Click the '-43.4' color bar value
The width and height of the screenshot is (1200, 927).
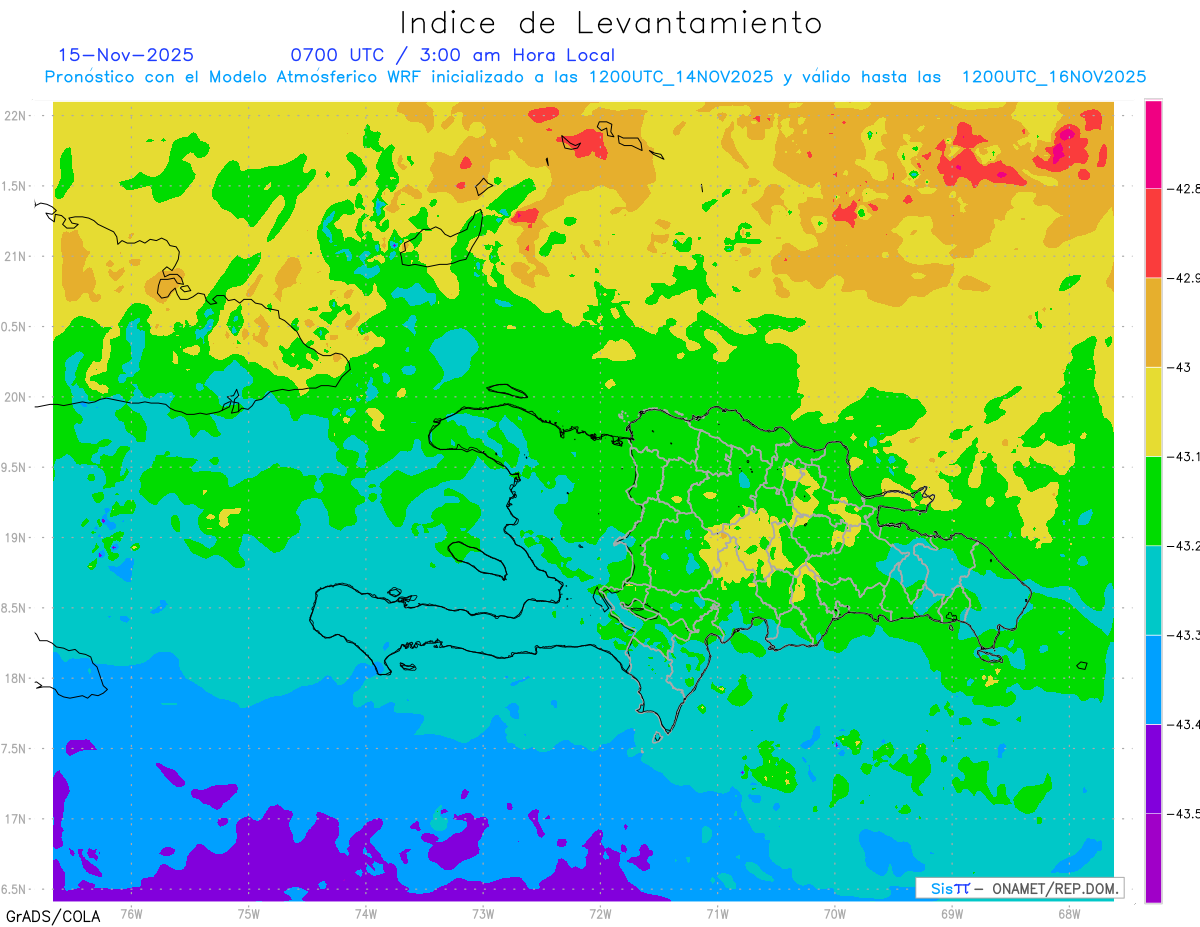(x=1185, y=724)
